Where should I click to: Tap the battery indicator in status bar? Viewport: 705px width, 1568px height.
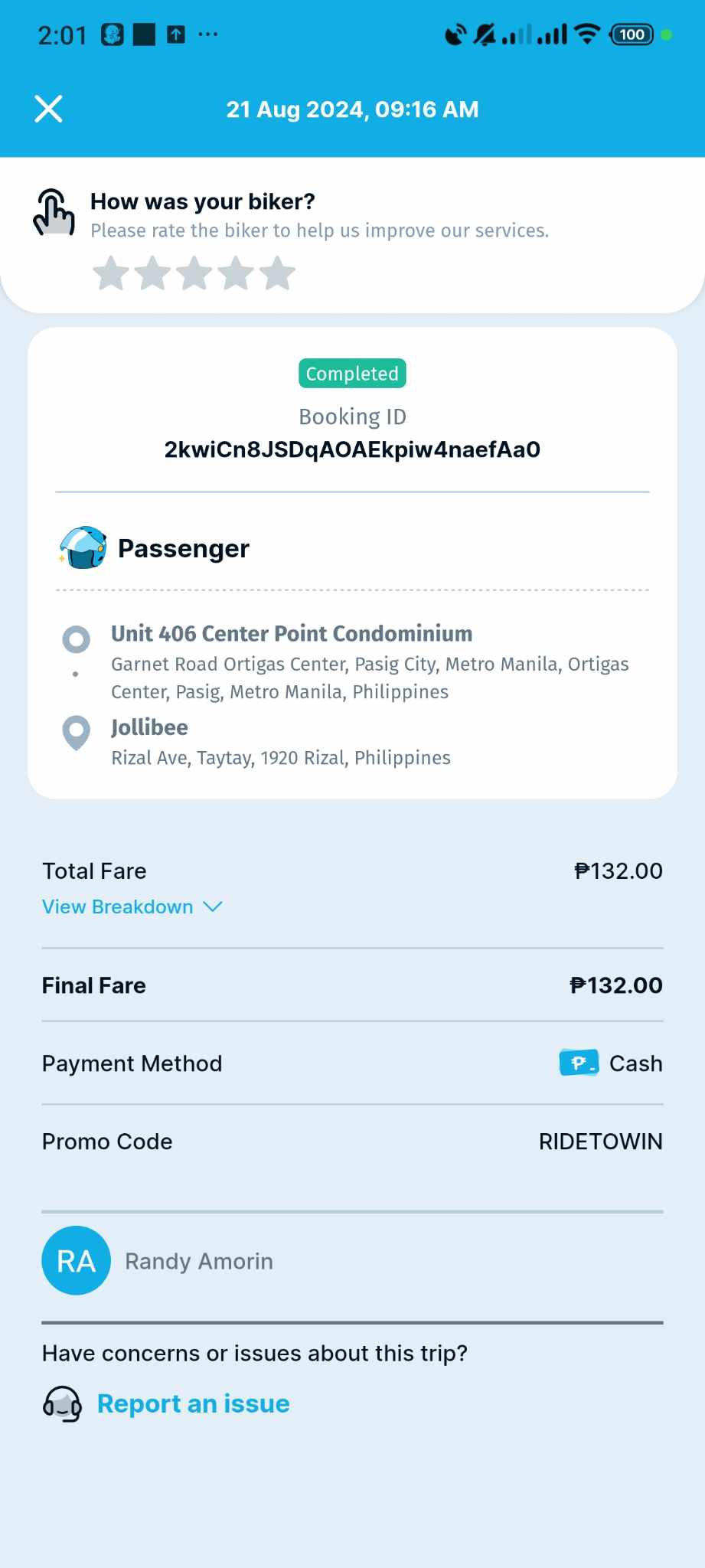coord(632,34)
